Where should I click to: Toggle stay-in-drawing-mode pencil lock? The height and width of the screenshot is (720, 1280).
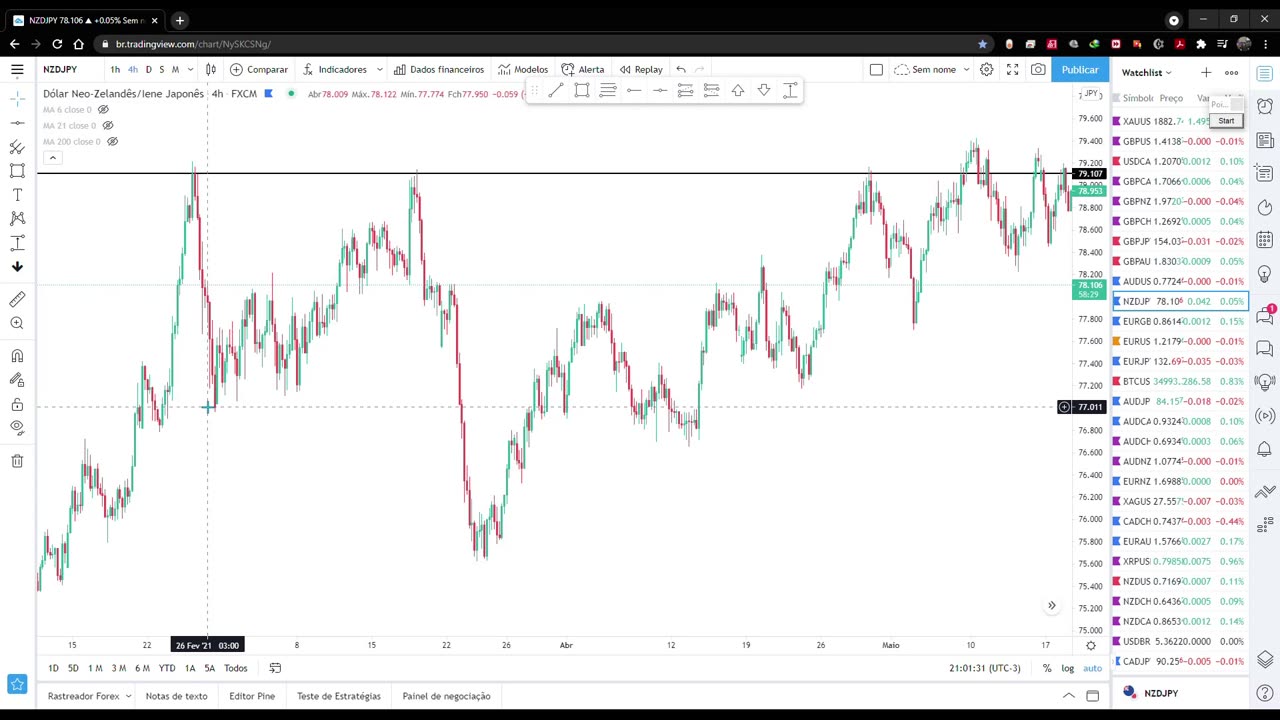point(17,380)
